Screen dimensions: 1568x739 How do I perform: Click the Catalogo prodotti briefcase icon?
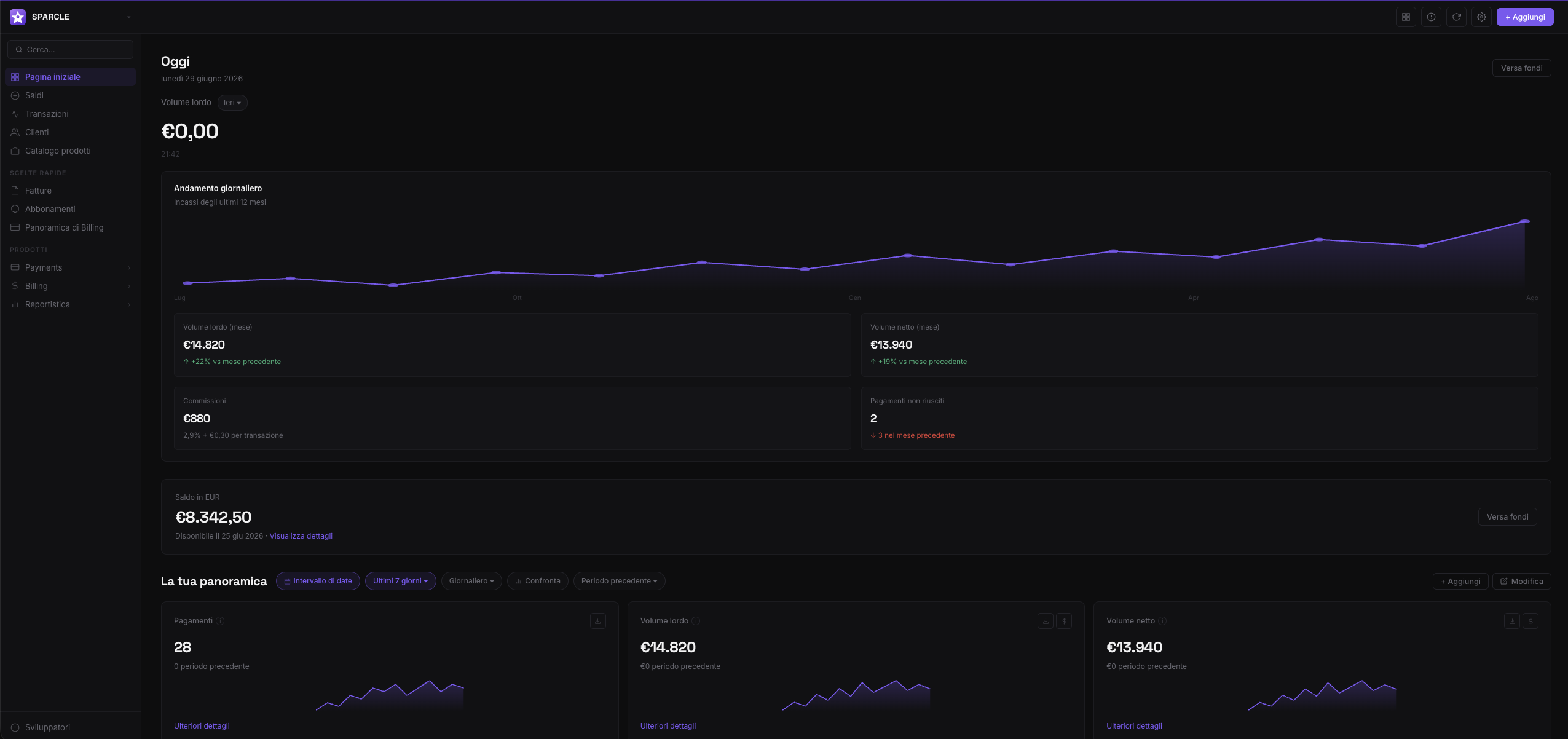[x=15, y=151]
